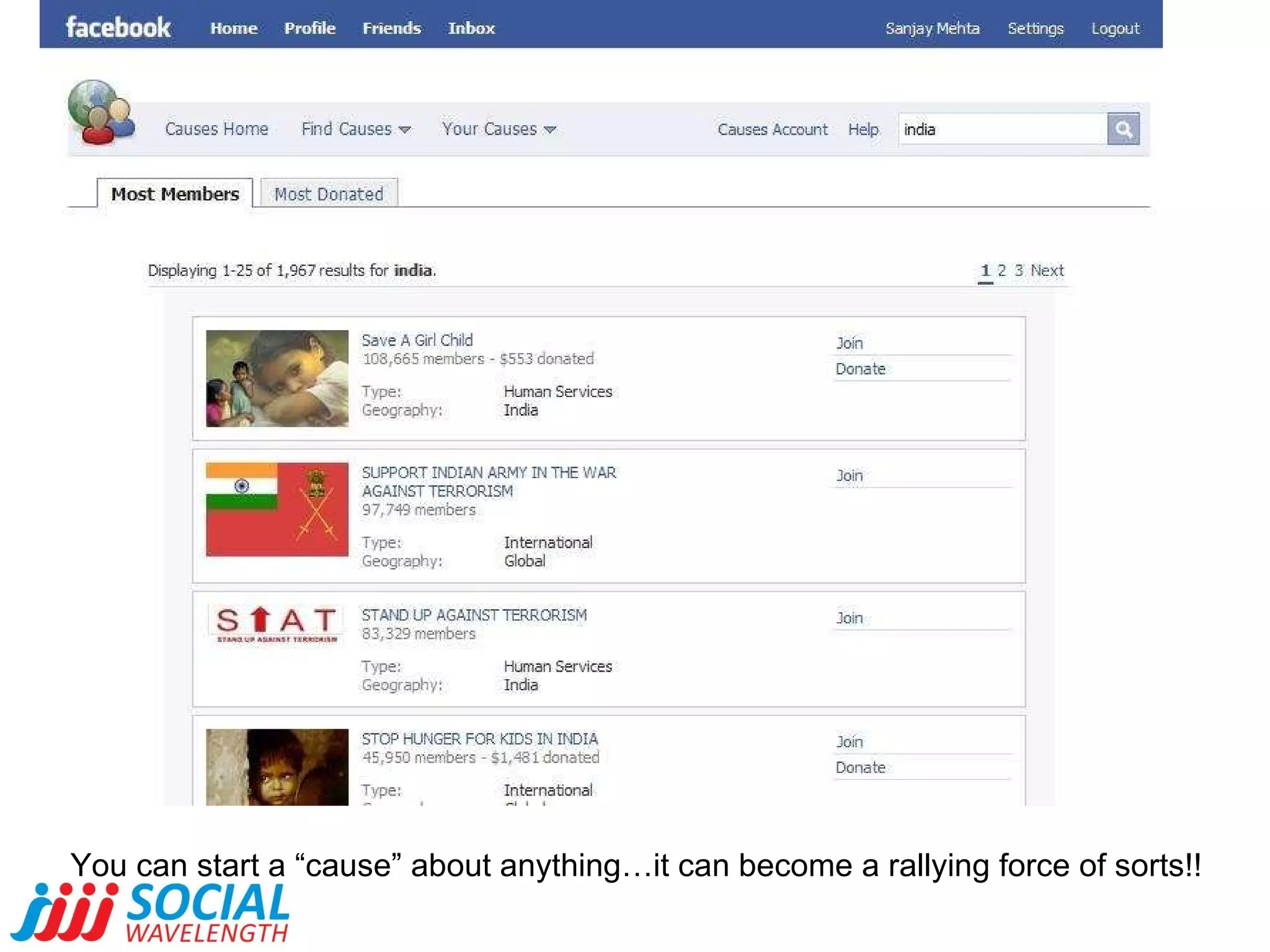Screen dimensions: 1270x952
Task: Join Stop Hunger For Kids cause
Action: (x=850, y=742)
